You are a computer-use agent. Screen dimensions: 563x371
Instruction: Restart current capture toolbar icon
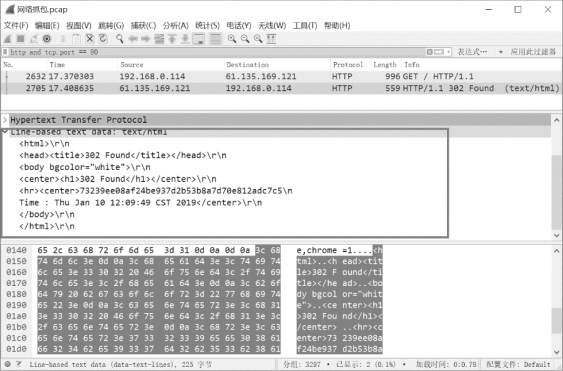pos(34,39)
